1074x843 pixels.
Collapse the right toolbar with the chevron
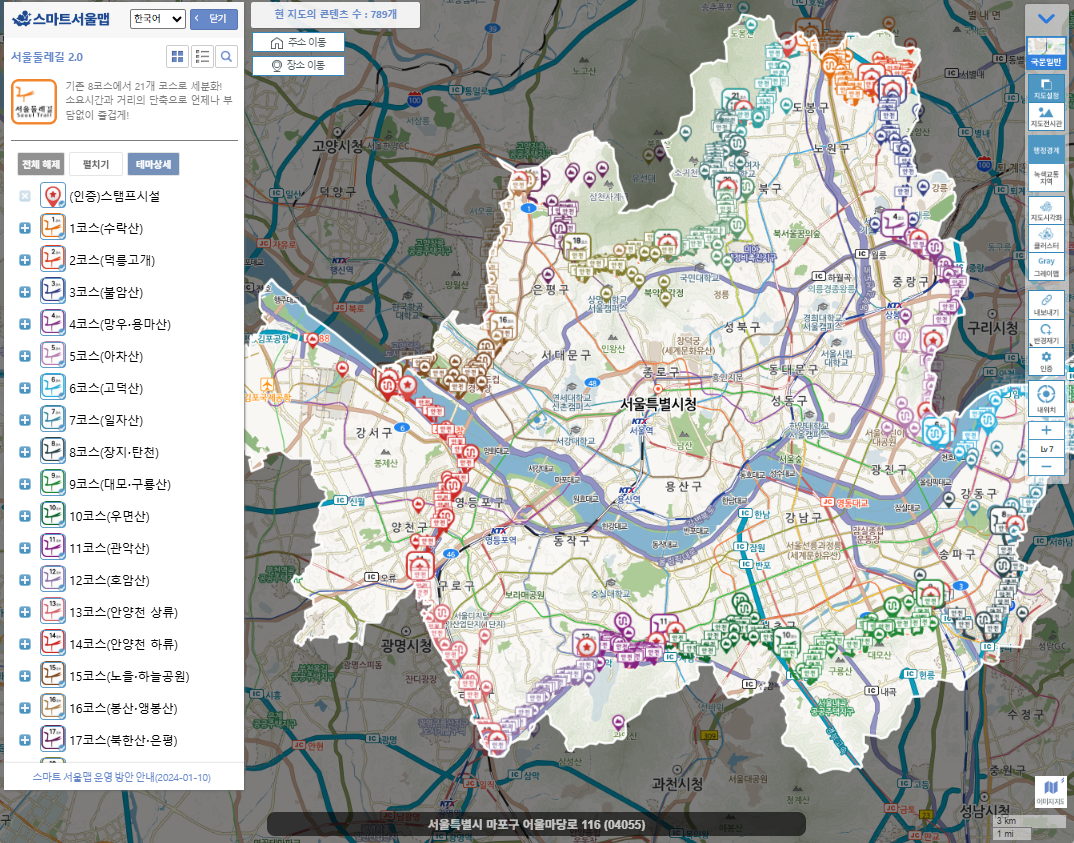(x=1046, y=19)
